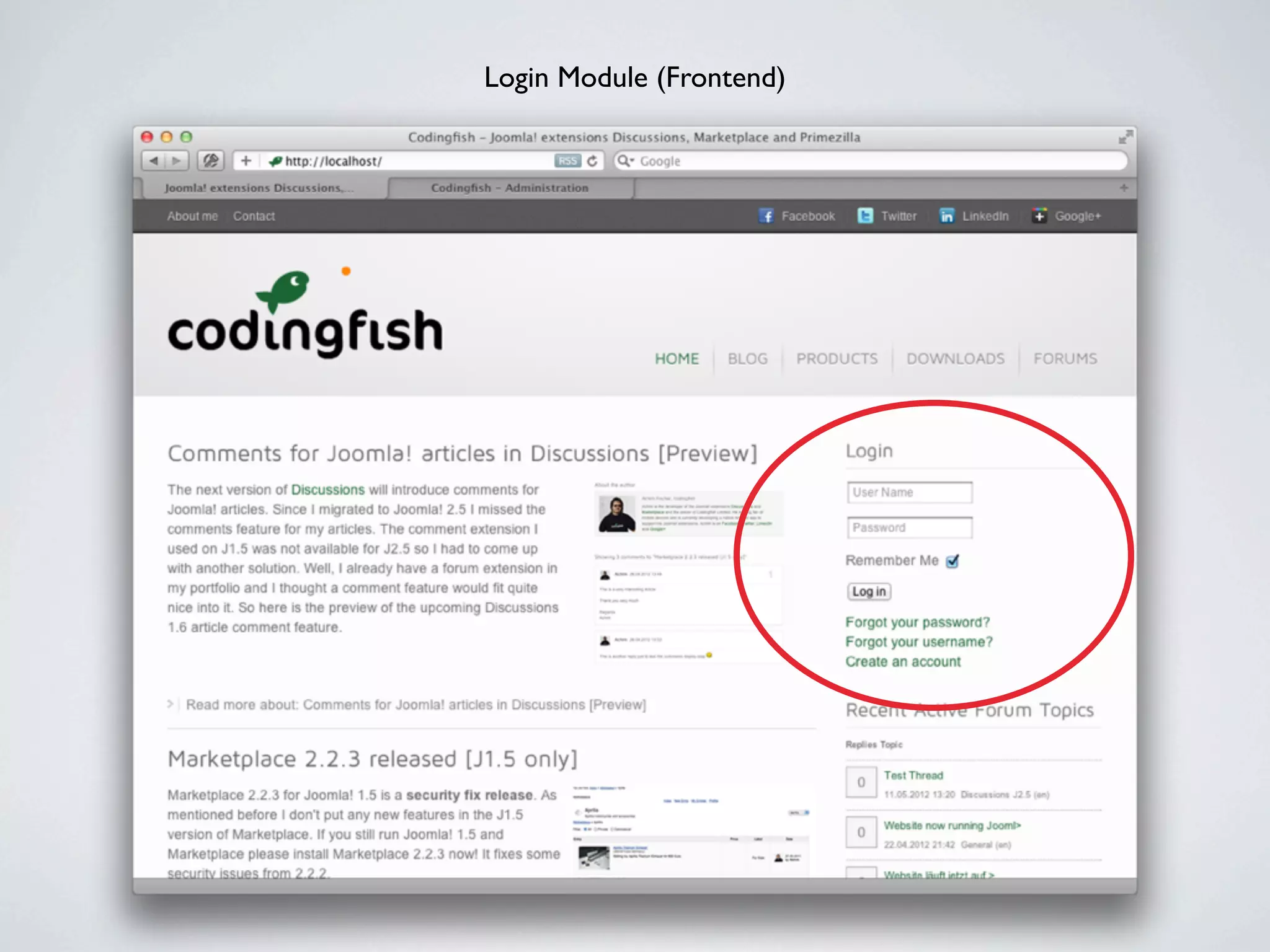
Task: Click Create an account link
Action: coord(903,662)
